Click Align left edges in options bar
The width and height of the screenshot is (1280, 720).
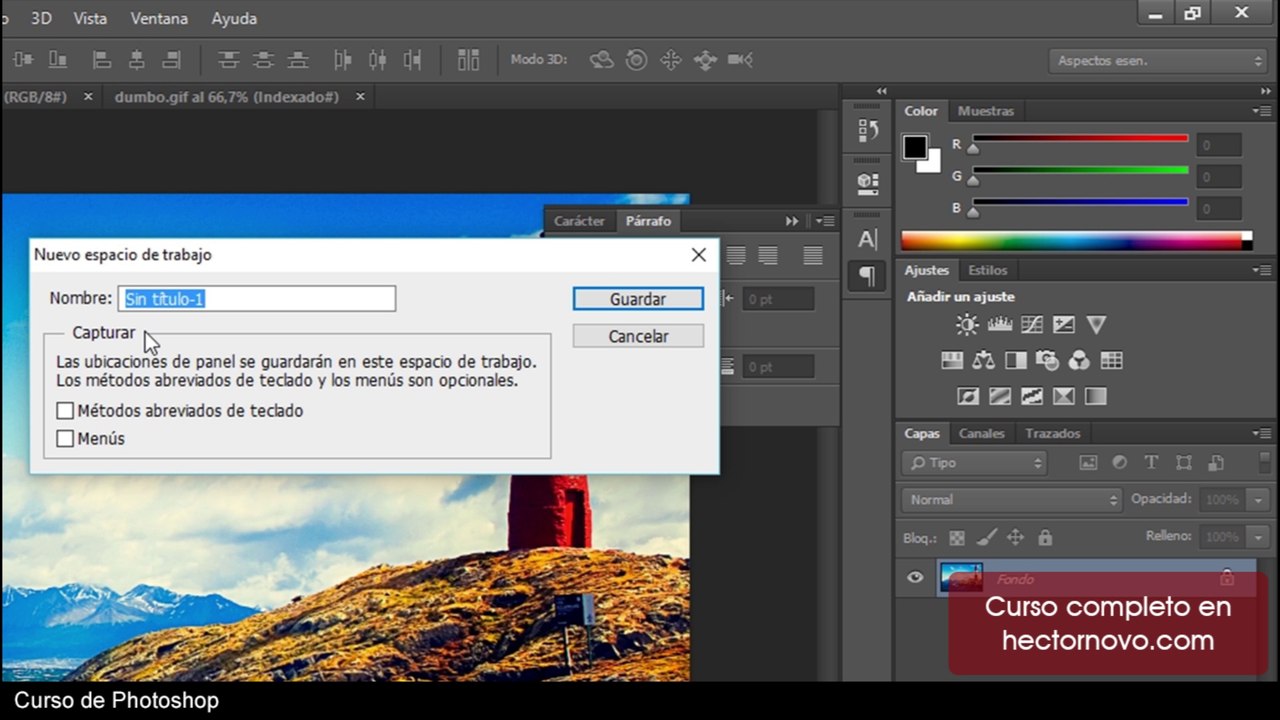click(102, 60)
